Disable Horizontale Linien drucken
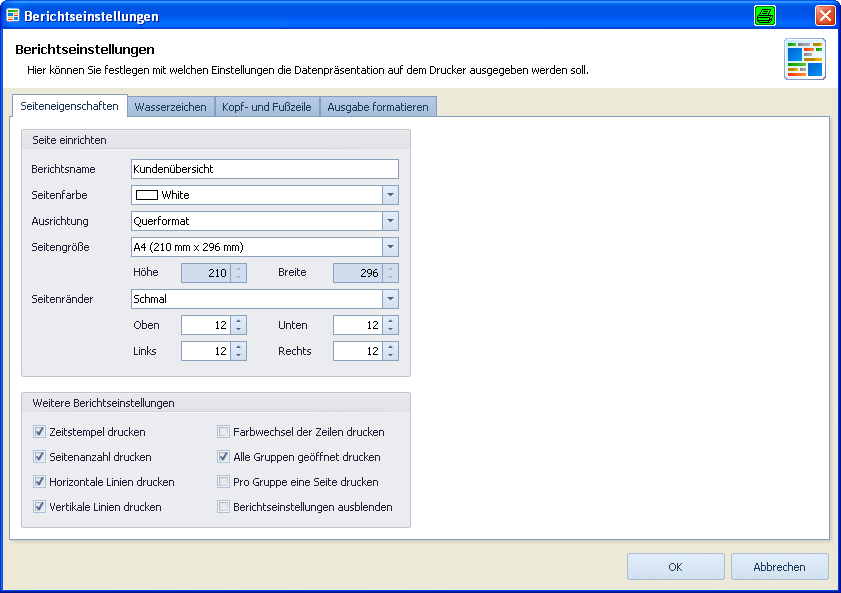This screenshot has height=593, width=841. 39,481
